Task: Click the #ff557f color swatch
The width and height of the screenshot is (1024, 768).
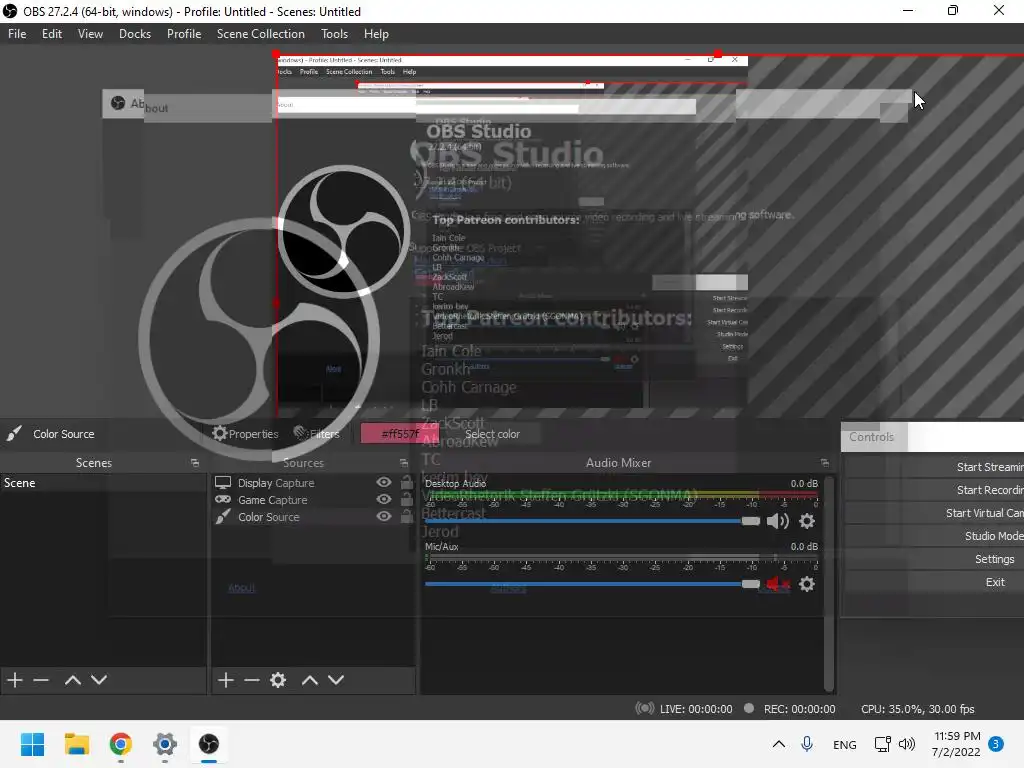Action: pyautogui.click(x=400, y=434)
